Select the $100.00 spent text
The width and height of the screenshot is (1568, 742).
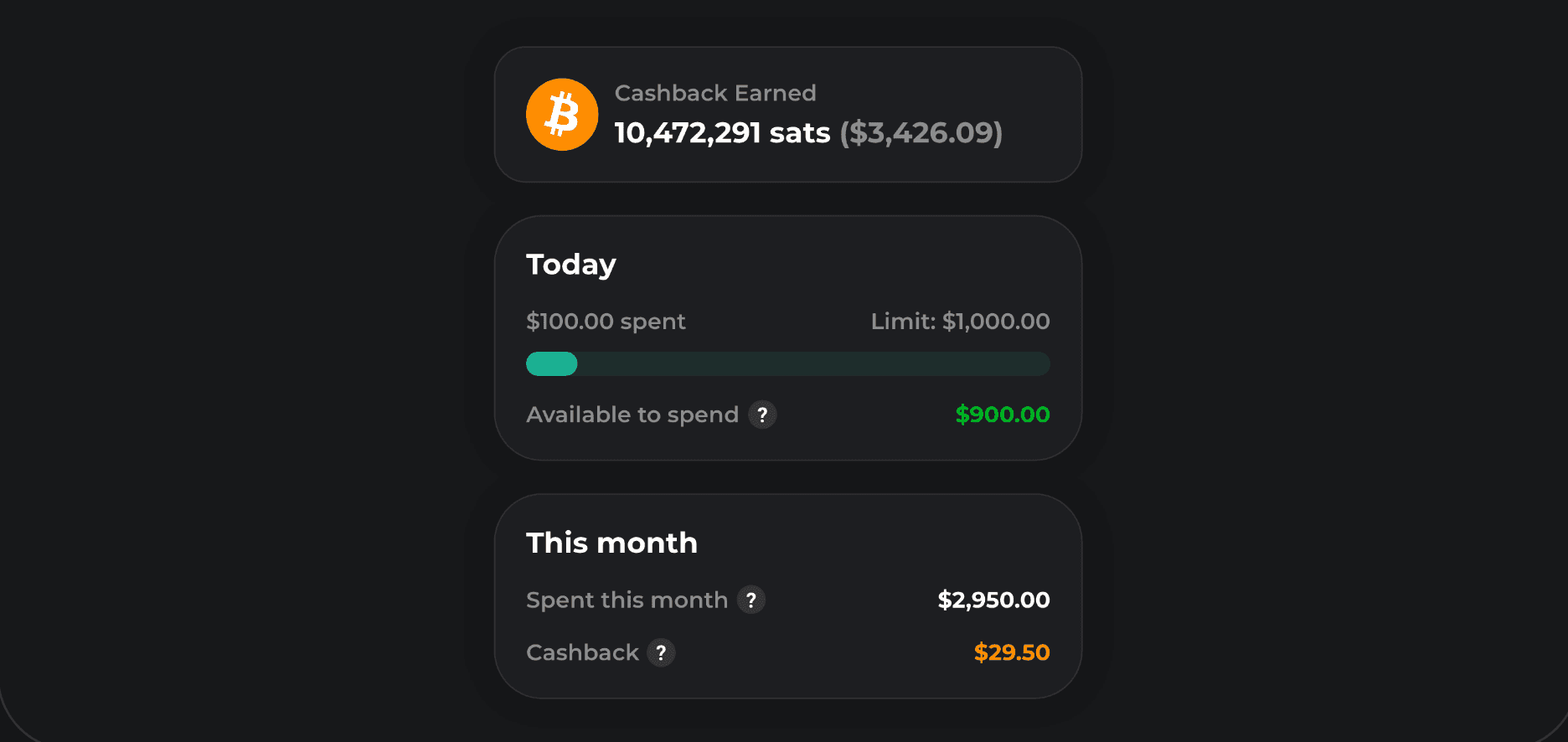(x=606, y=321)
